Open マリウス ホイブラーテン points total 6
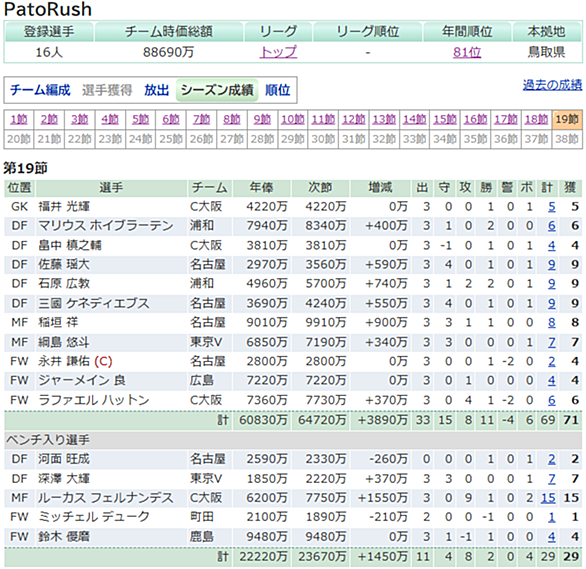The image size is (586, 569). coord(552,226)
